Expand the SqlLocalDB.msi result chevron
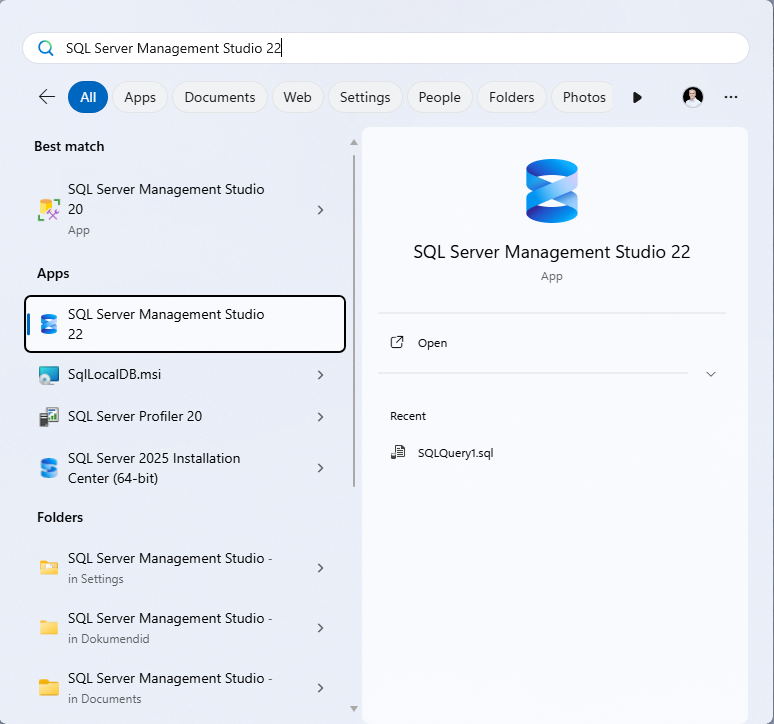The image size is (774, 724). pyautogui.click(x=320, y=375)
